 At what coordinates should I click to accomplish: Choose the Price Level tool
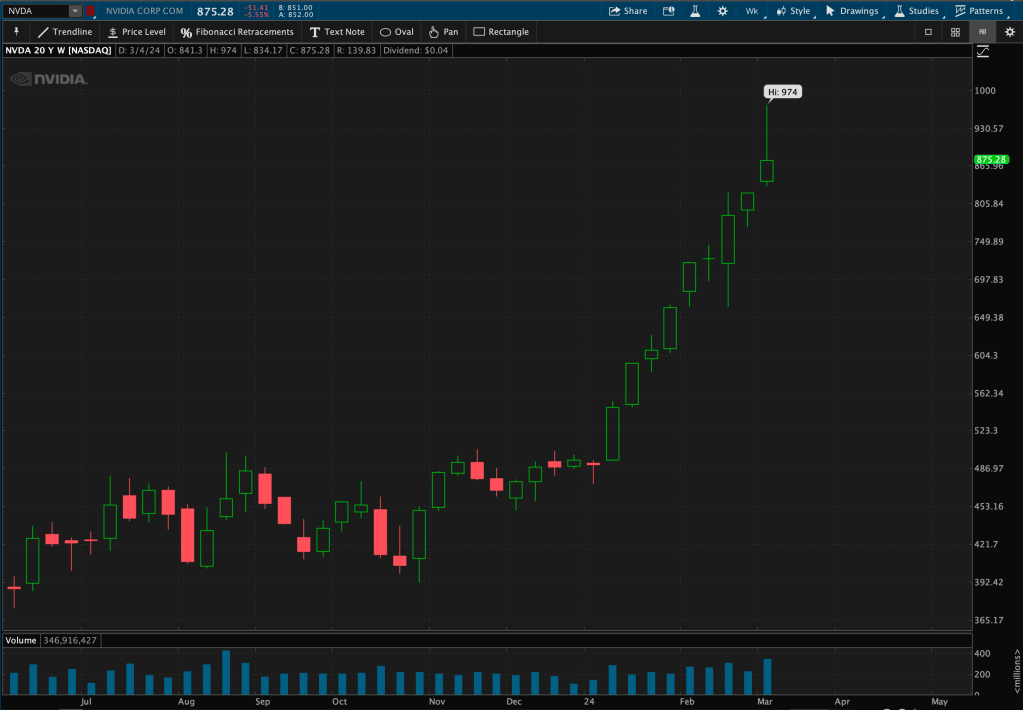[136, 32]
